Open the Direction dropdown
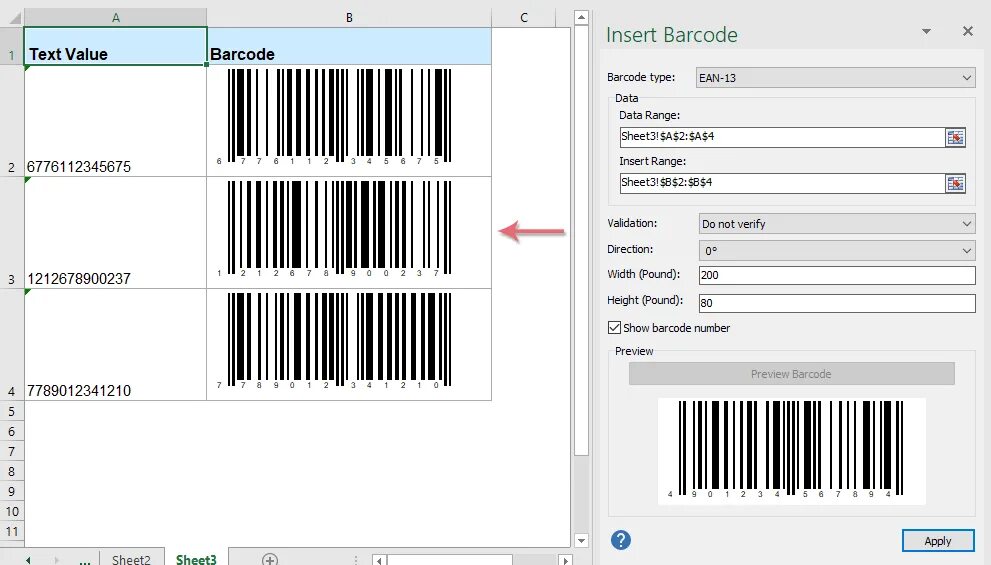The width and height of the screenshot is (991, 565). point(837,250)
